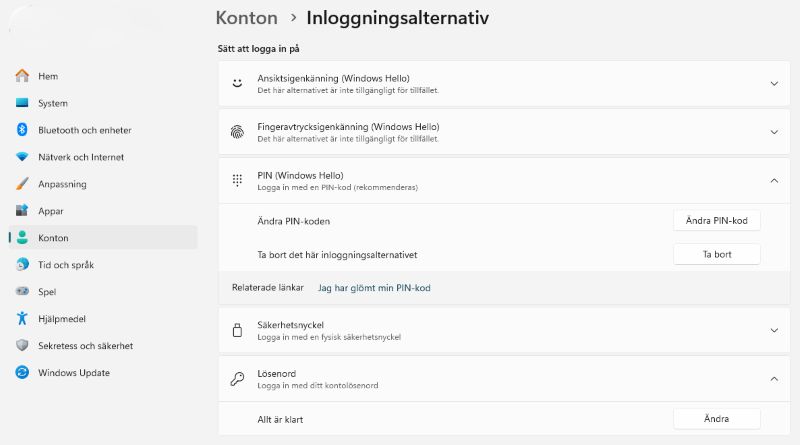Click the Spel gamepad icon
Image resolution: width=800 pixels, height=445 pixels.
point(22,291)
